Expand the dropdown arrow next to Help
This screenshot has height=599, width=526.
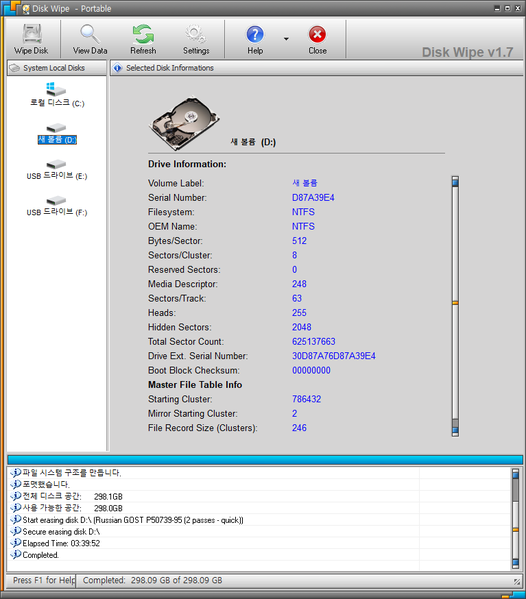point(286,39)
